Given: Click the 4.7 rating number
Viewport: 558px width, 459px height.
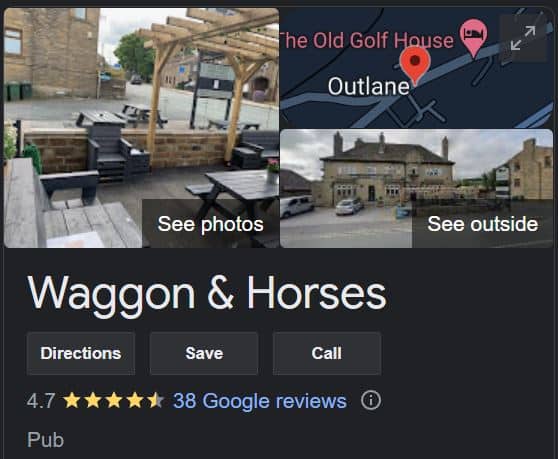Looking at the screenshot, I should 41,401.
